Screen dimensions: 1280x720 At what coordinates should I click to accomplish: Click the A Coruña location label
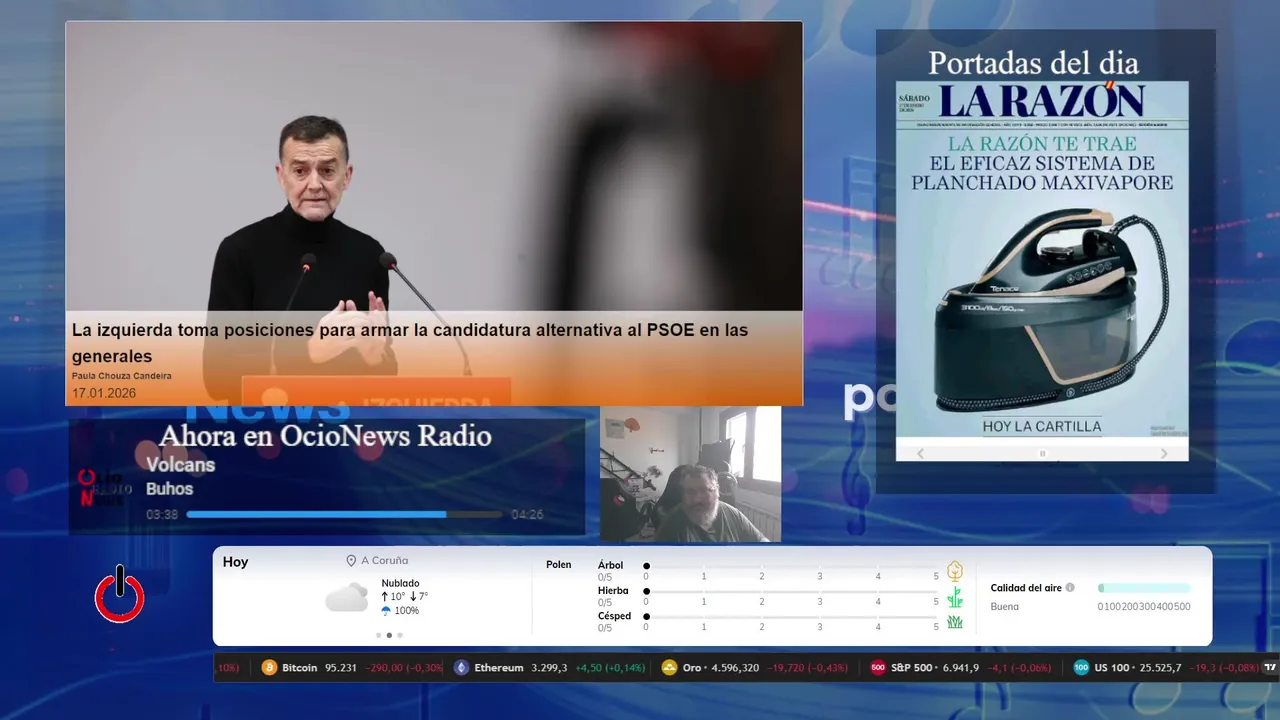(x=385, y=561)
